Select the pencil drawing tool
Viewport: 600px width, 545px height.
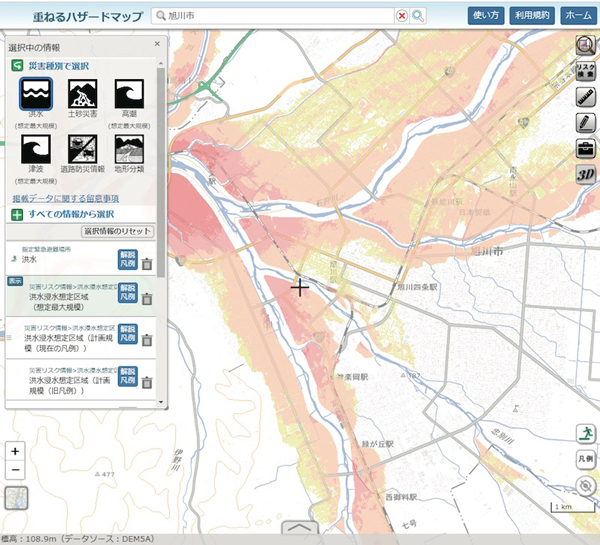point(586,122)
